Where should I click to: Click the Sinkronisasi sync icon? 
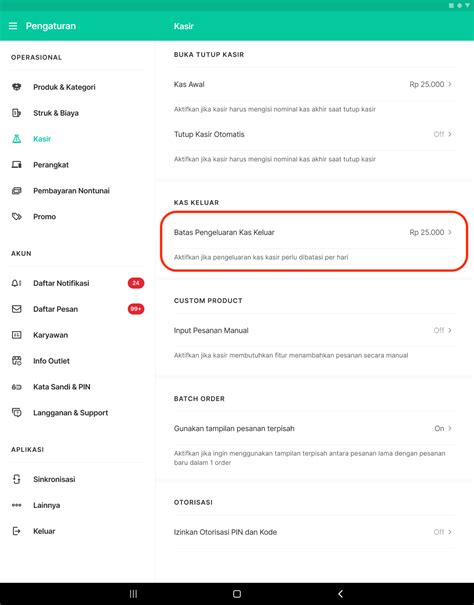click(x=17, y=479)
